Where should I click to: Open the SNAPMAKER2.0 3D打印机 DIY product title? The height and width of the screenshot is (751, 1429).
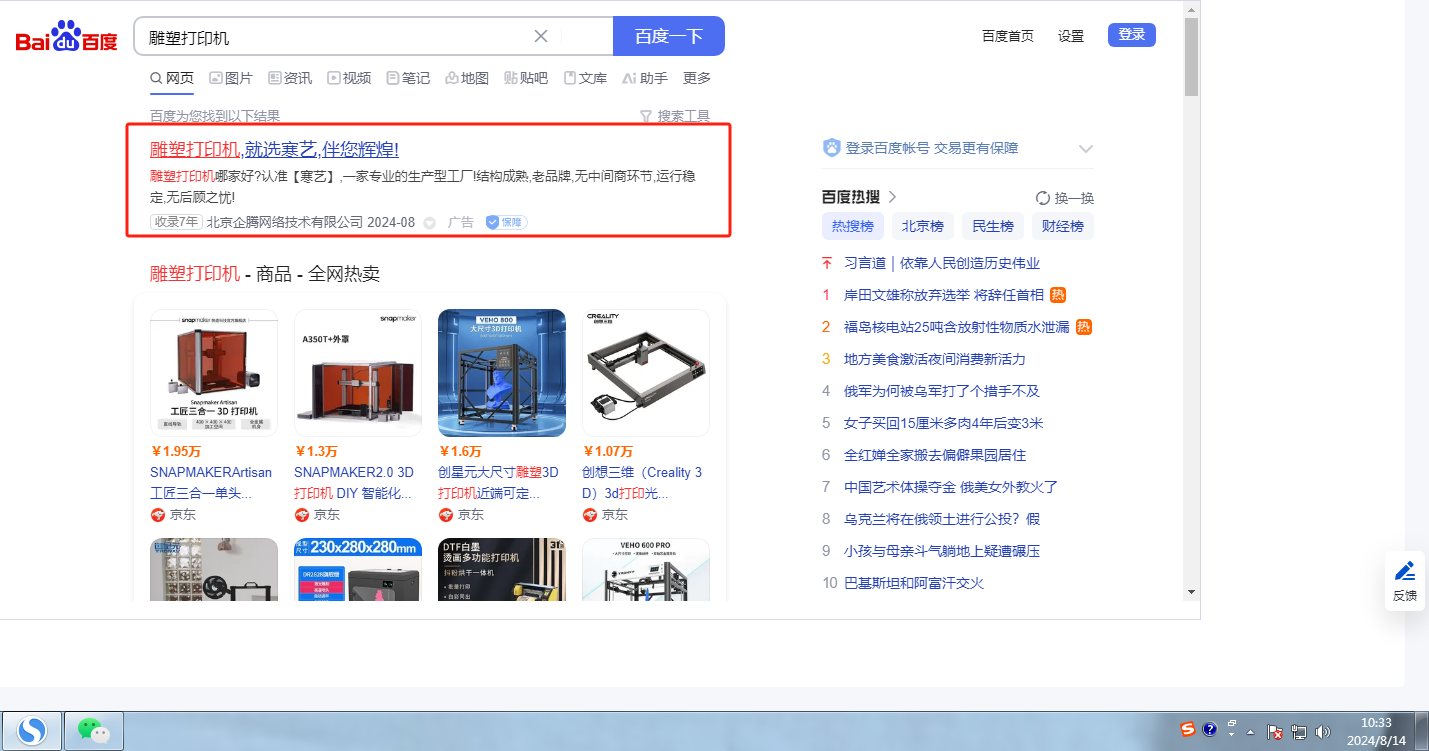pyautogui.click(x=354, y=483)
